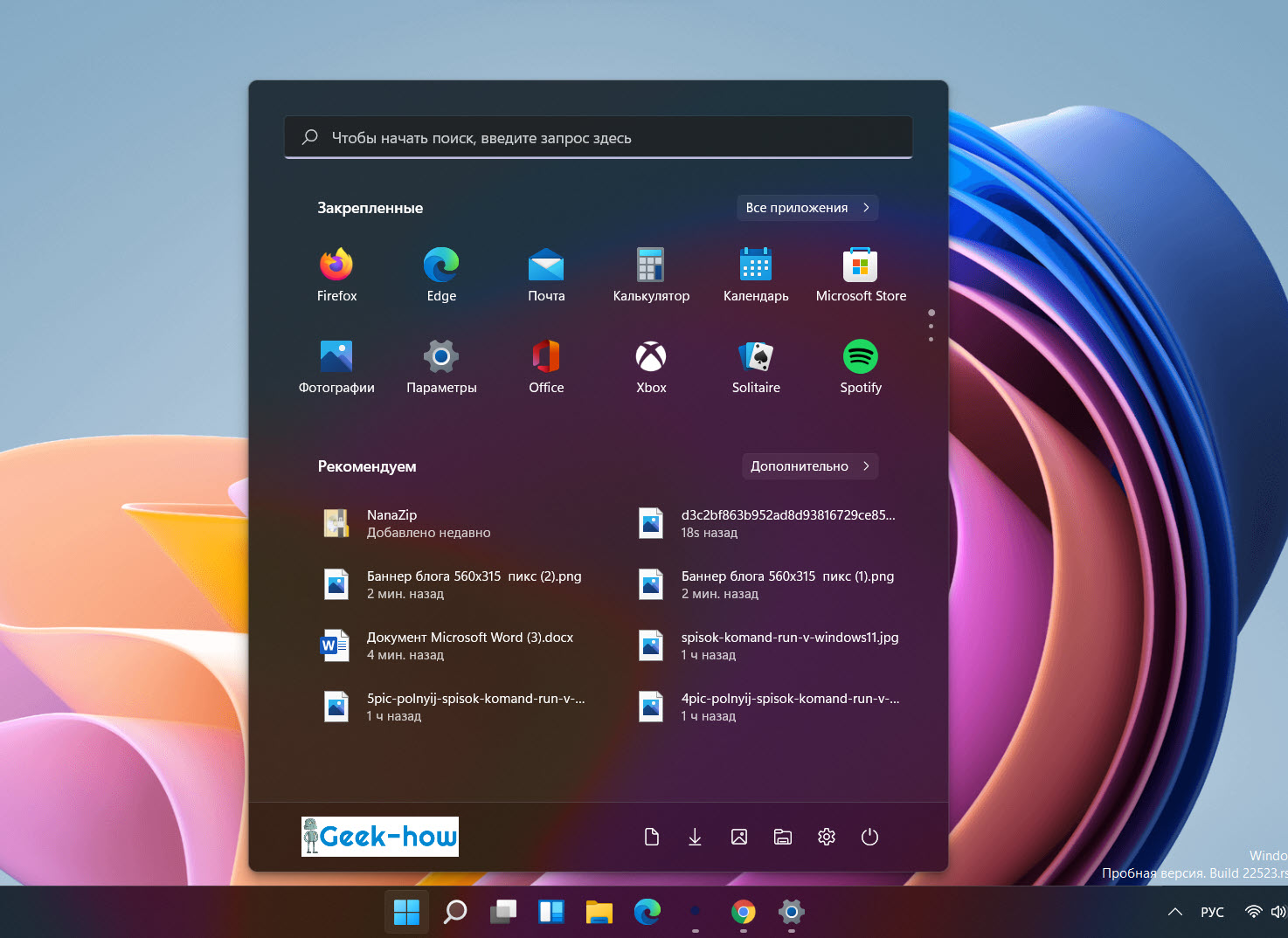This screenshot has width=1288, height=938.
Task: Focus the Start menu search box
Action: [599, 137]
